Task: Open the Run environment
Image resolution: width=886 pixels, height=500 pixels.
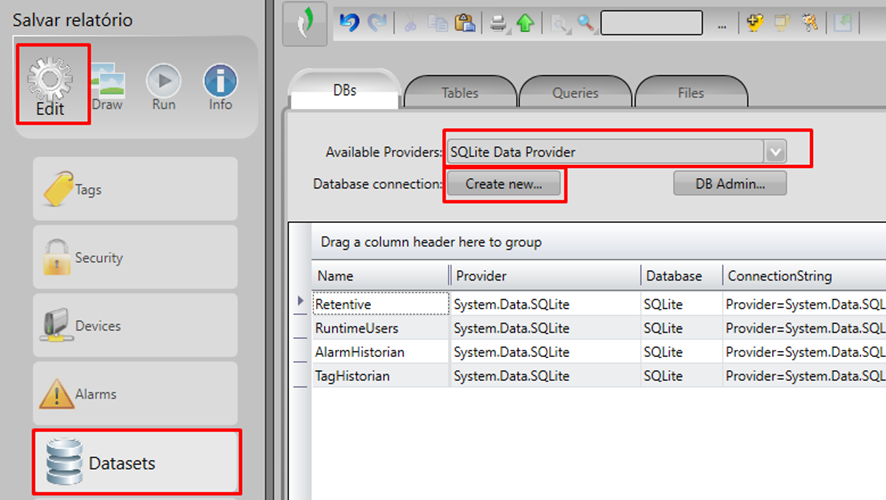Action: point(164,84)
